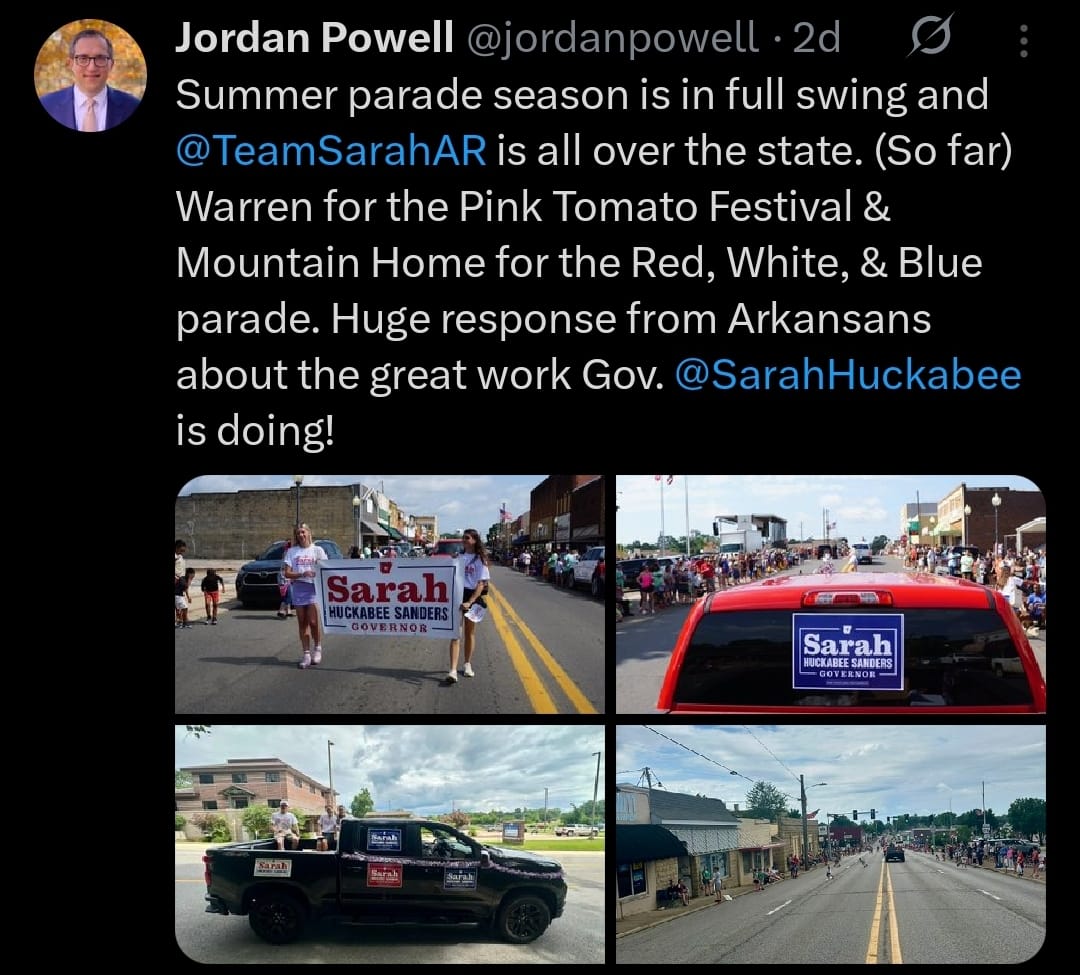Open the @SarahHuckabee mention
Viewport: 1080px width, 975px height.
(848, 375)
